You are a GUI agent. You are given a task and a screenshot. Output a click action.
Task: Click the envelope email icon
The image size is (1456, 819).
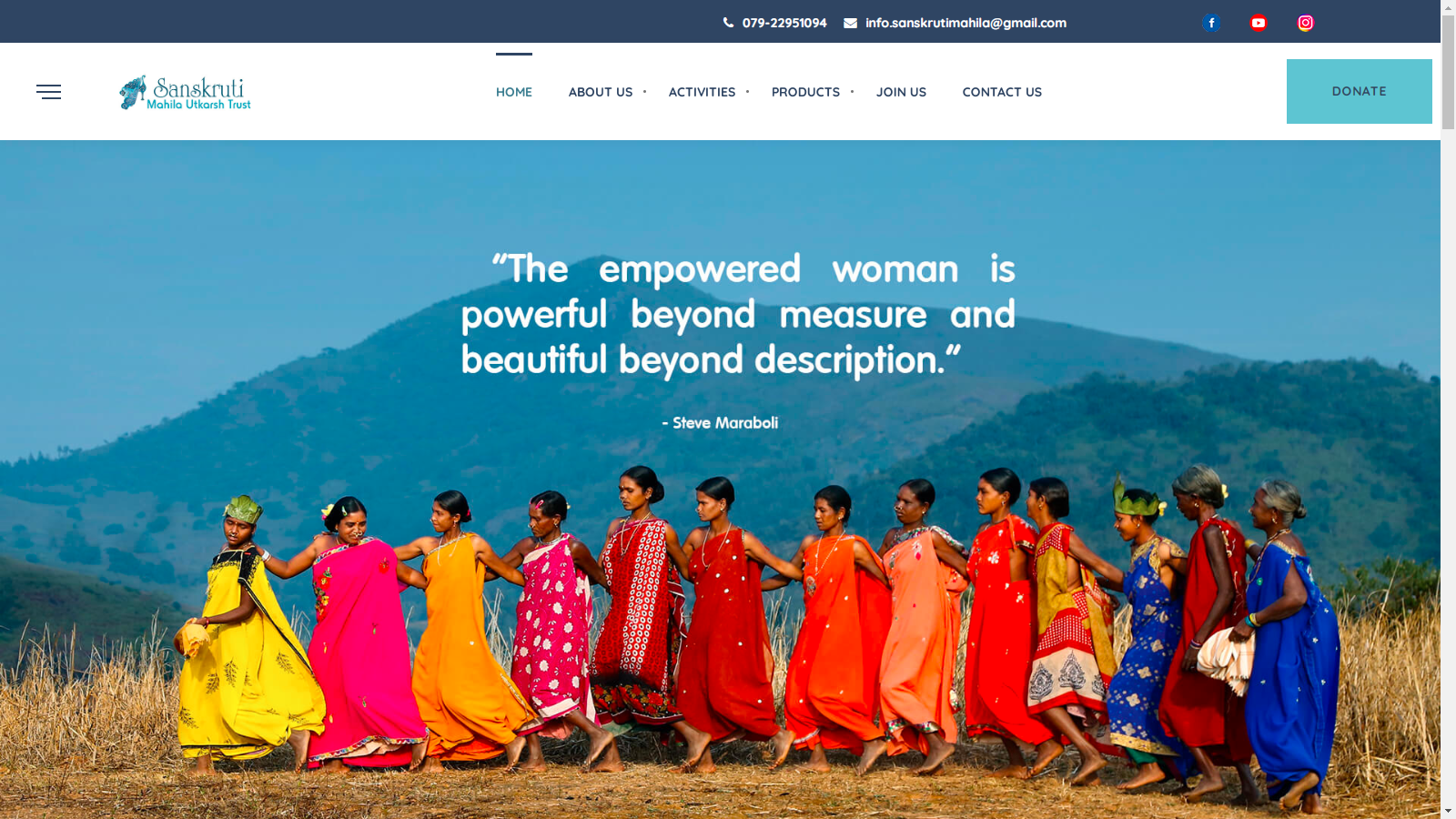click(850, 23)
